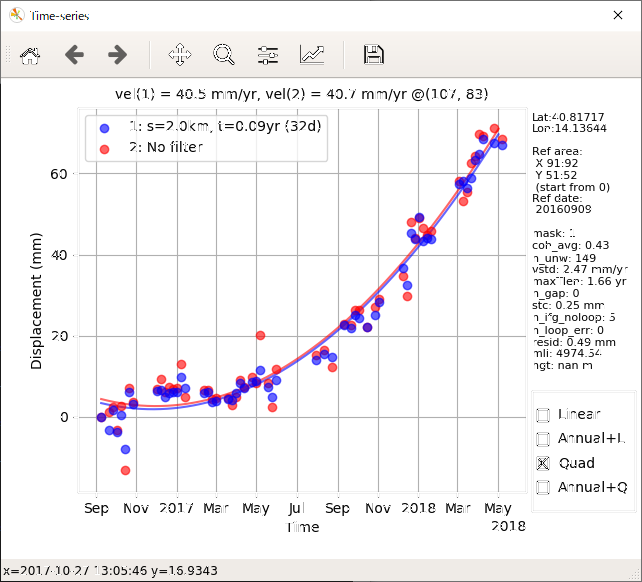This screenshot has width=642, height=582.
Task: Enable the Annual+Q fit option
Action: click(x=543, y=487)
